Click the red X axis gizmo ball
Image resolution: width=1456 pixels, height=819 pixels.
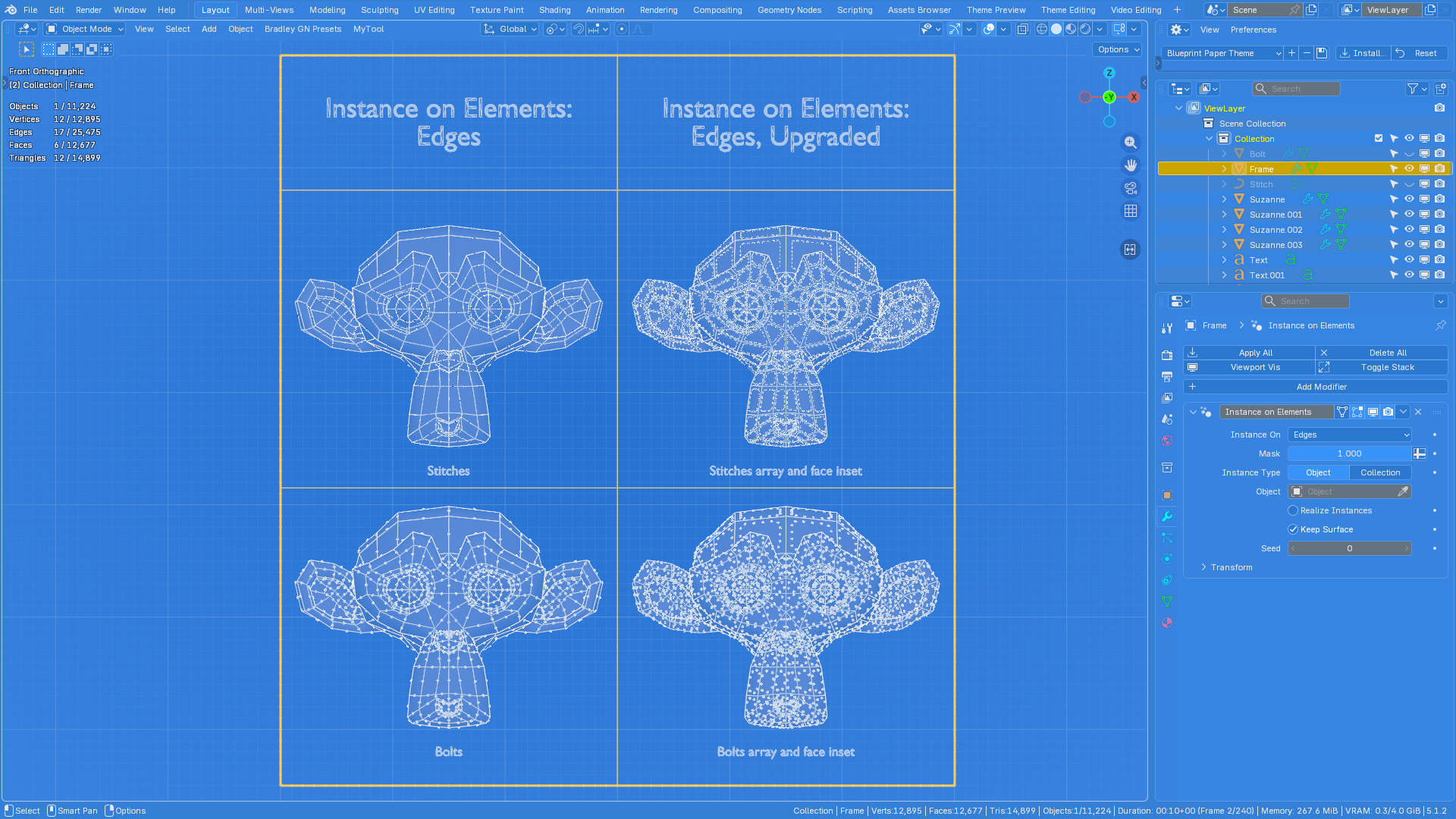[x=1134, y=97]
